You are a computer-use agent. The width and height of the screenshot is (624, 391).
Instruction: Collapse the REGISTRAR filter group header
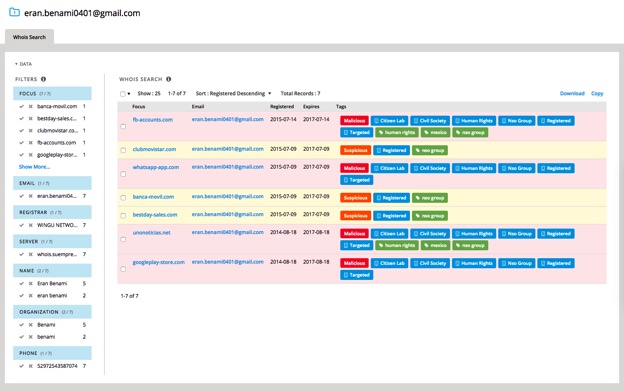tap(52, 212)
